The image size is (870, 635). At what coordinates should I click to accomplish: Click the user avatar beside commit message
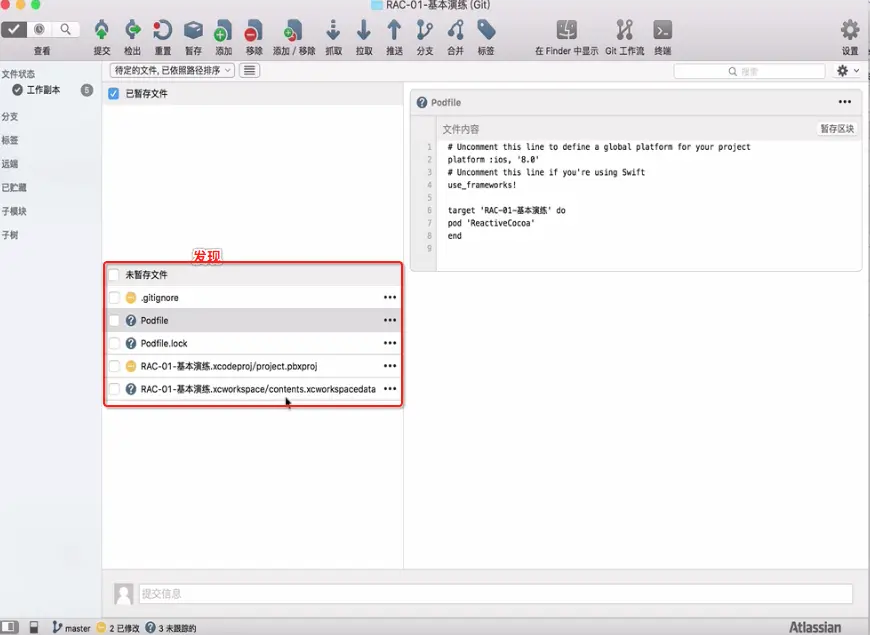tap(124, 593)
